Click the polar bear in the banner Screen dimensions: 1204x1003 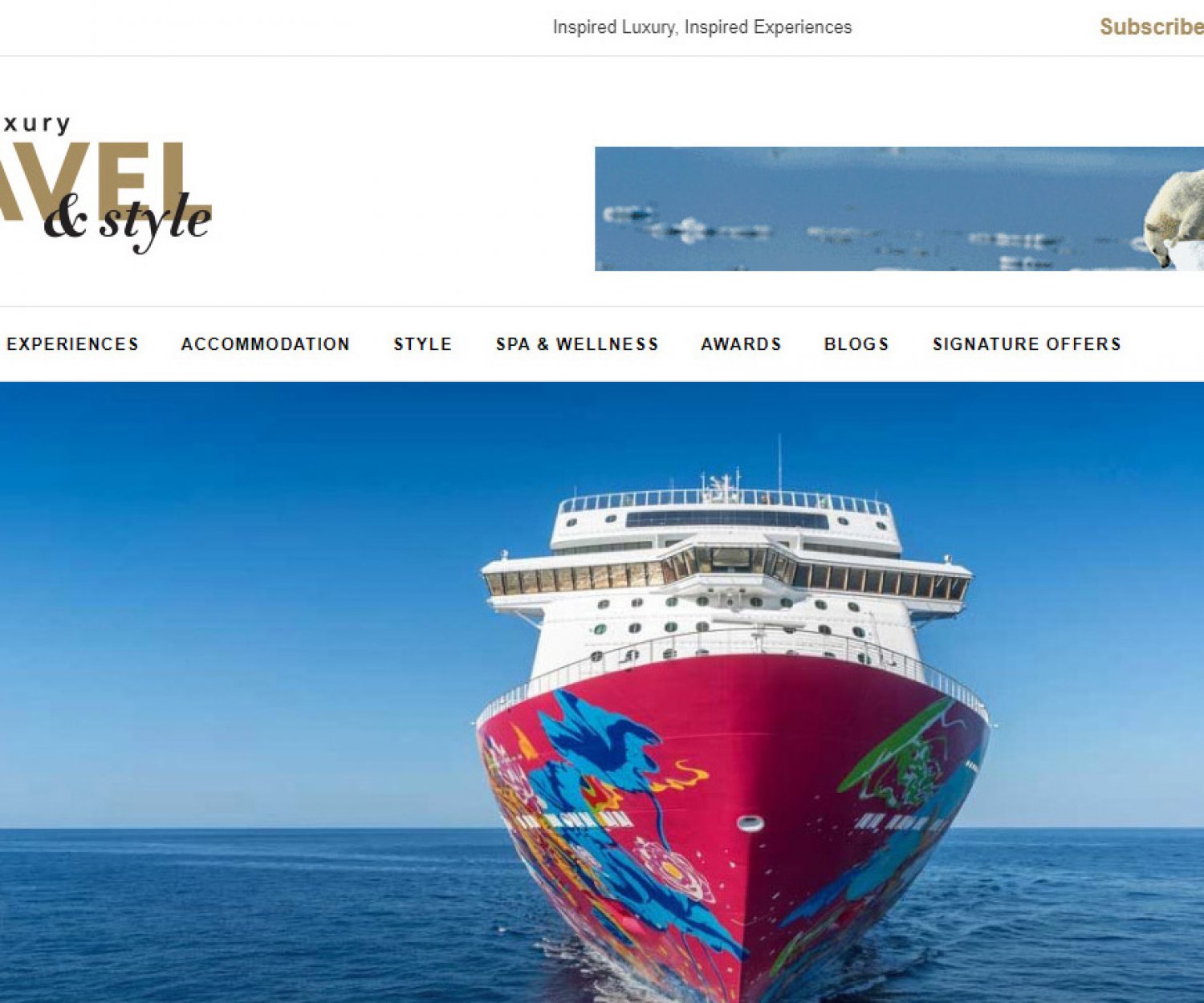1174,218
